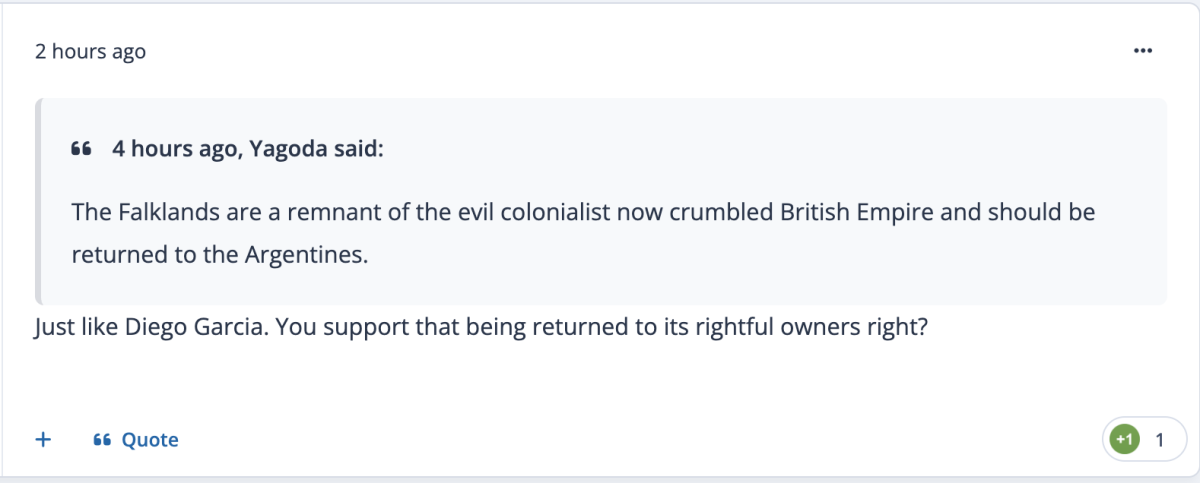Click the quotation mark icon beside Quote
Screen dimensions: 1200x483
[101, 440]
